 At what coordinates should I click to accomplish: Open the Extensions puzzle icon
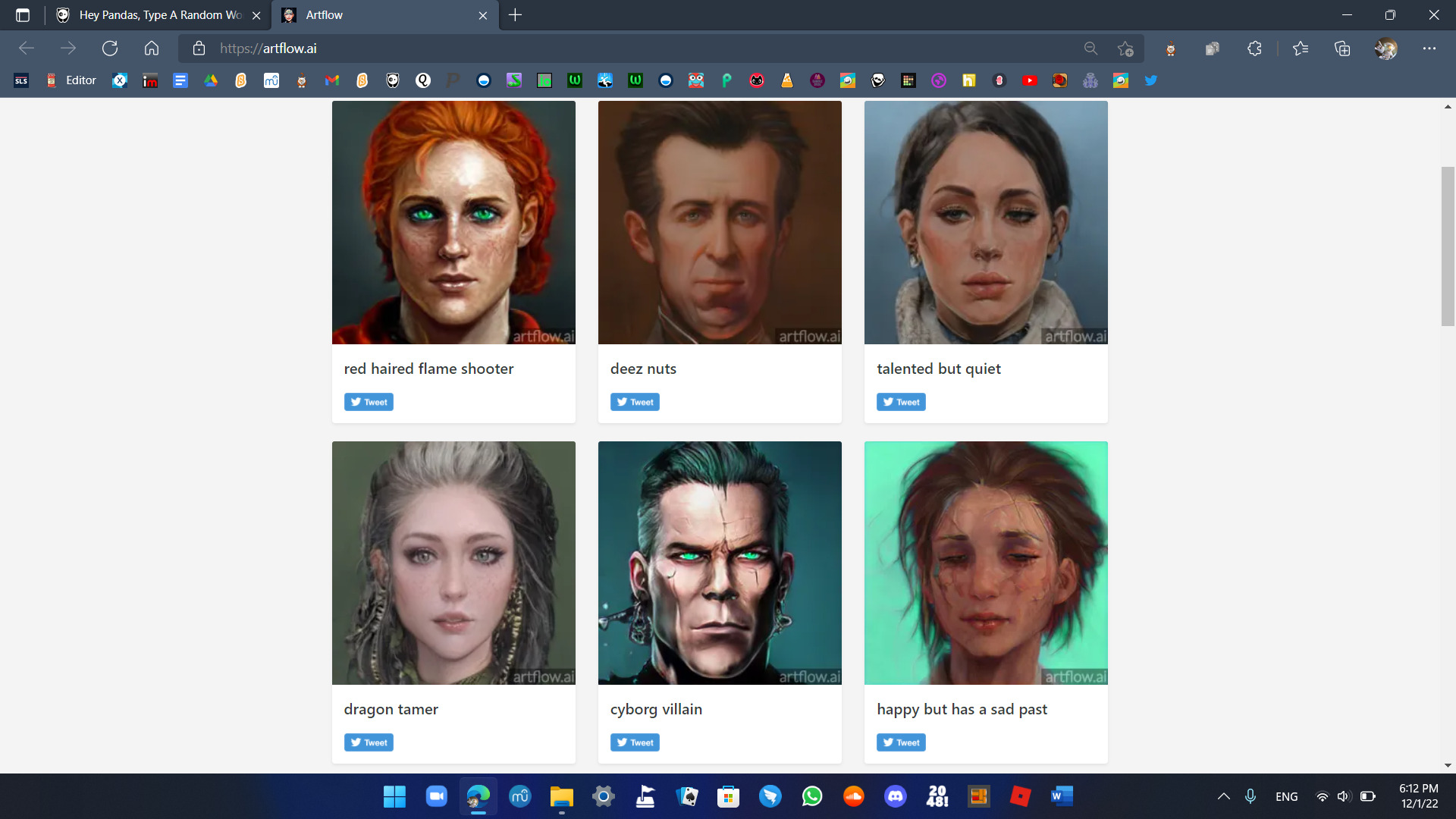point(1254,49)
